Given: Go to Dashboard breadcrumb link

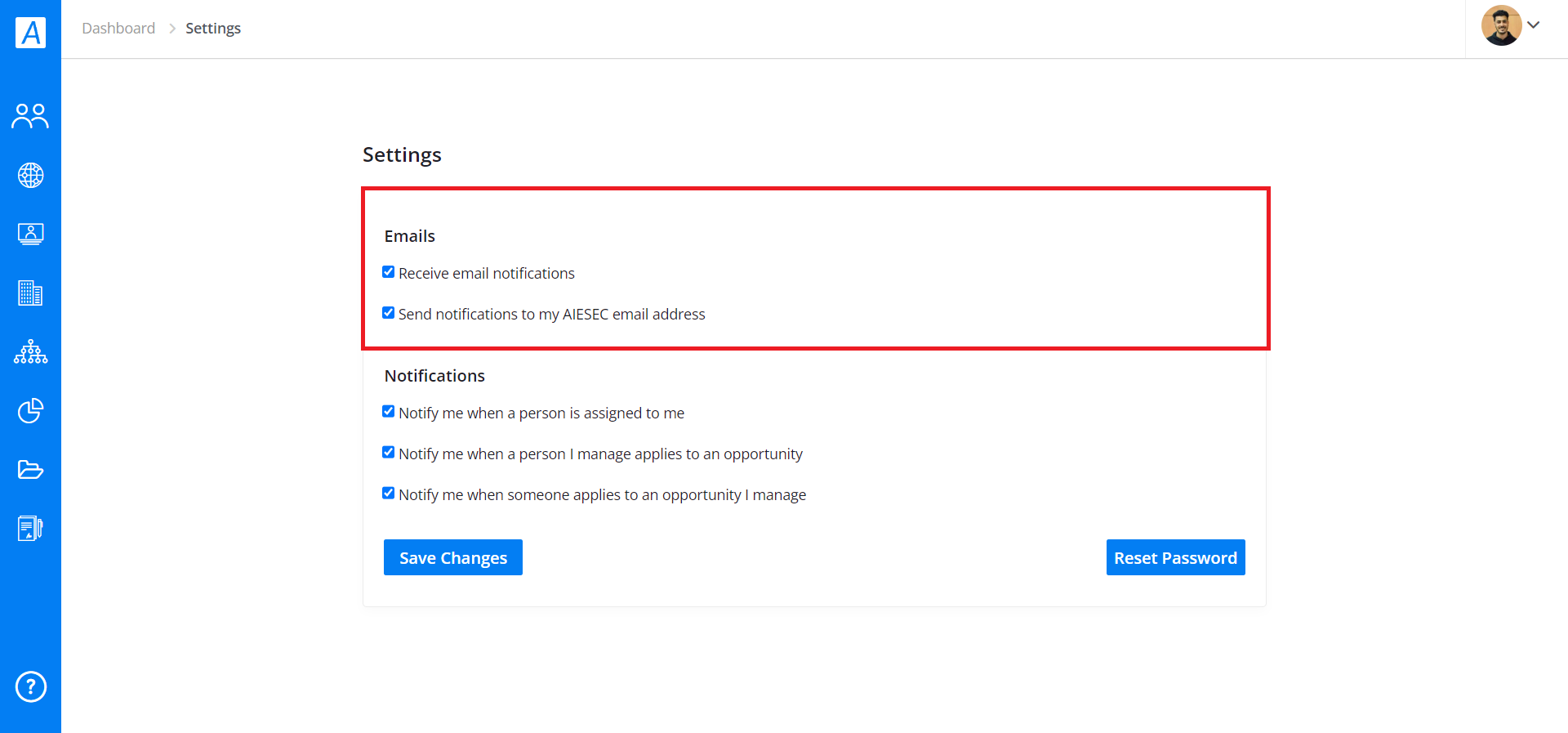Looking at the screenshot, I should coord(118,29).
